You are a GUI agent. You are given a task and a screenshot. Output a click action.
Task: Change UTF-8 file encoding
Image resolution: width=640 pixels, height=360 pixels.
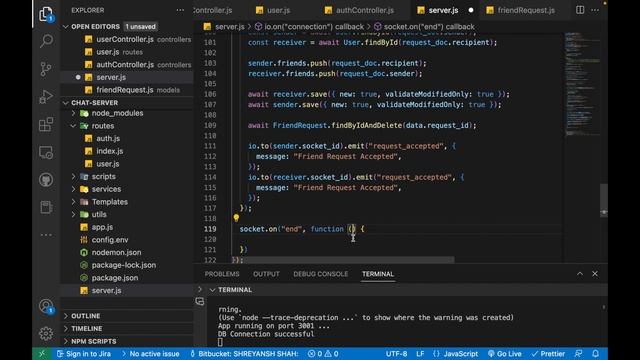tap(396, 354)
